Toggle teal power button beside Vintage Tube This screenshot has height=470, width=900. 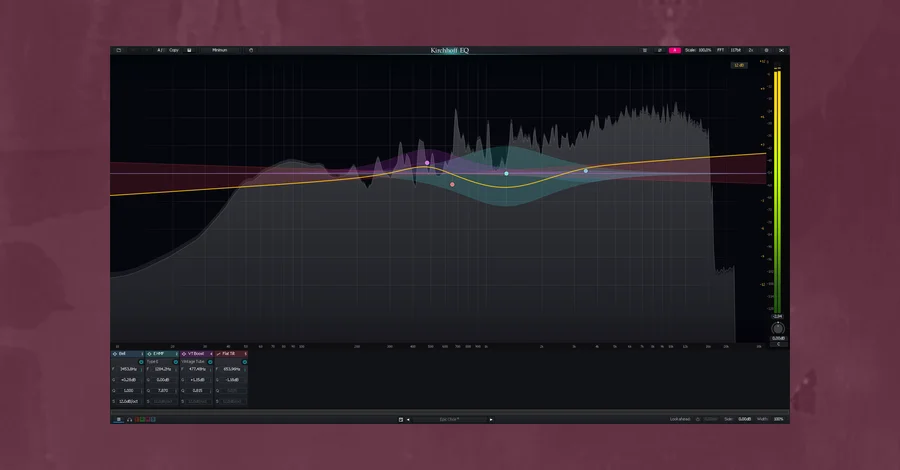coord(210,362)
